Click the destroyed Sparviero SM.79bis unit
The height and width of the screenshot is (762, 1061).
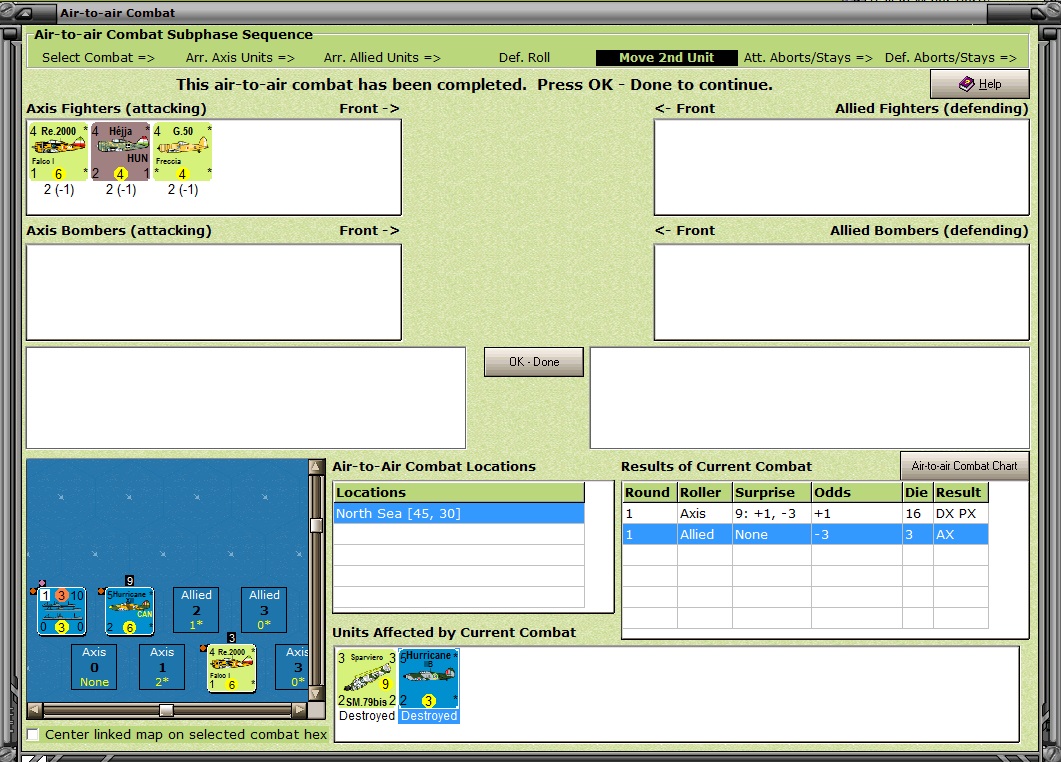coord(367,679)
